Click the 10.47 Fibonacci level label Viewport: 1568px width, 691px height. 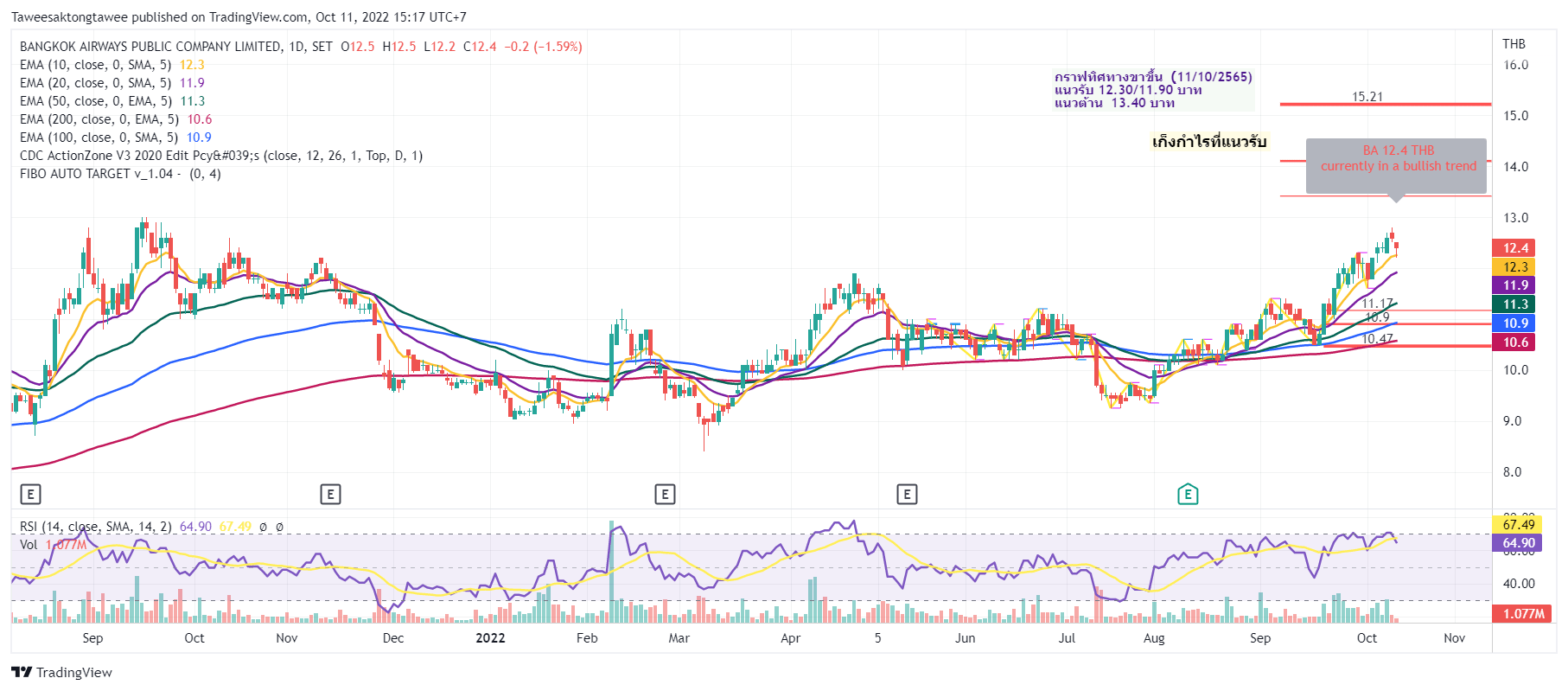coord(1377,339)
